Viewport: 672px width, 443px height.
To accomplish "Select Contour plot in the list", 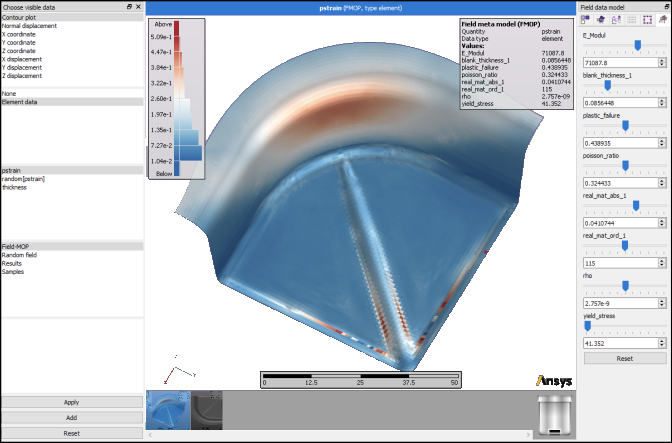I will pos(72,18).
